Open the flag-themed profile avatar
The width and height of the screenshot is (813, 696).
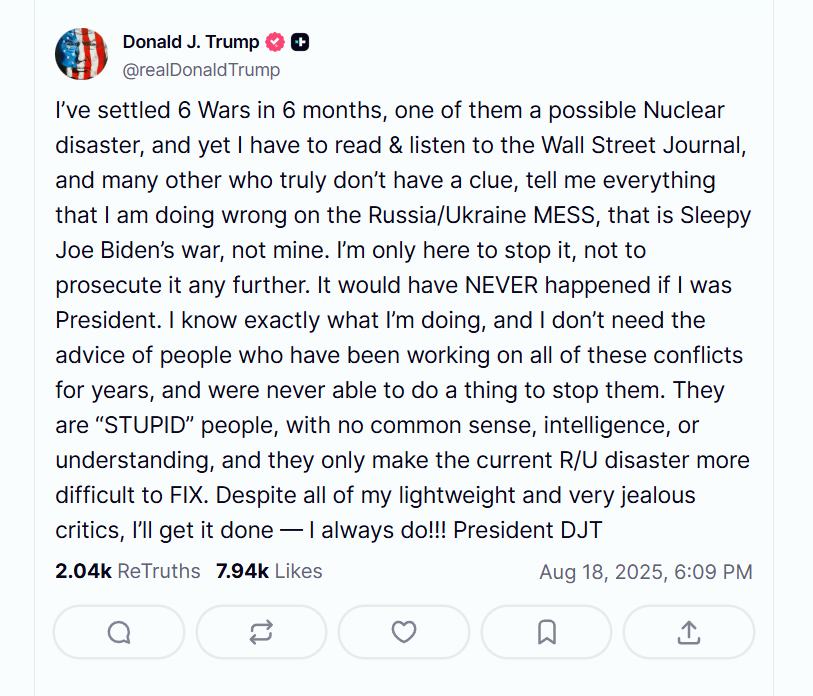[x=81, y=54]
